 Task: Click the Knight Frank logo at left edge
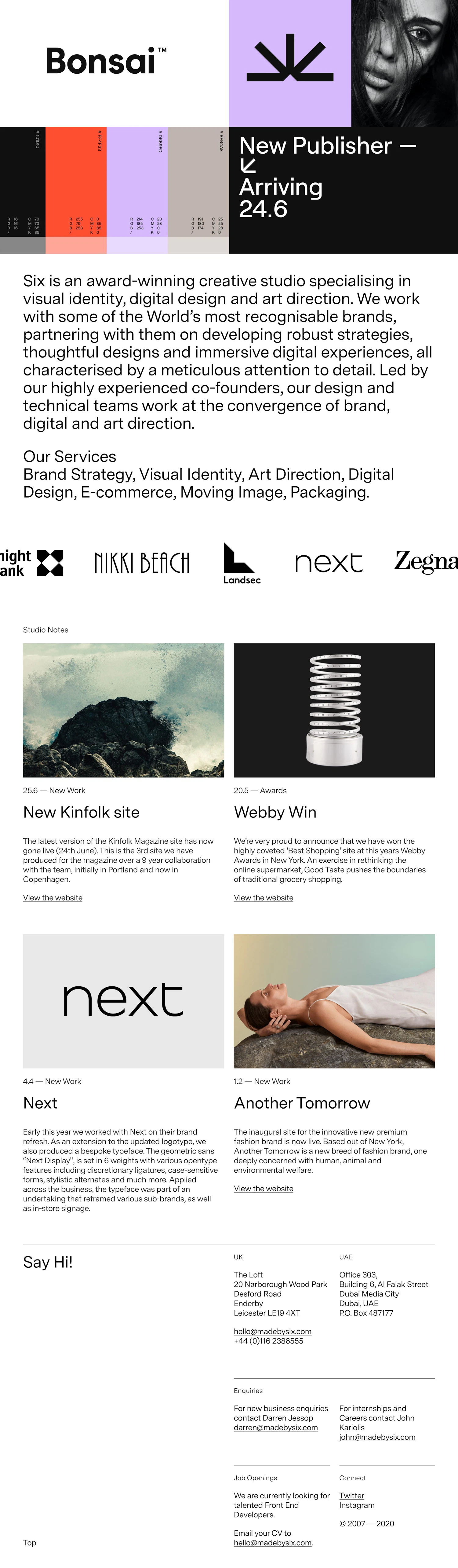click(x=31, y=562)
